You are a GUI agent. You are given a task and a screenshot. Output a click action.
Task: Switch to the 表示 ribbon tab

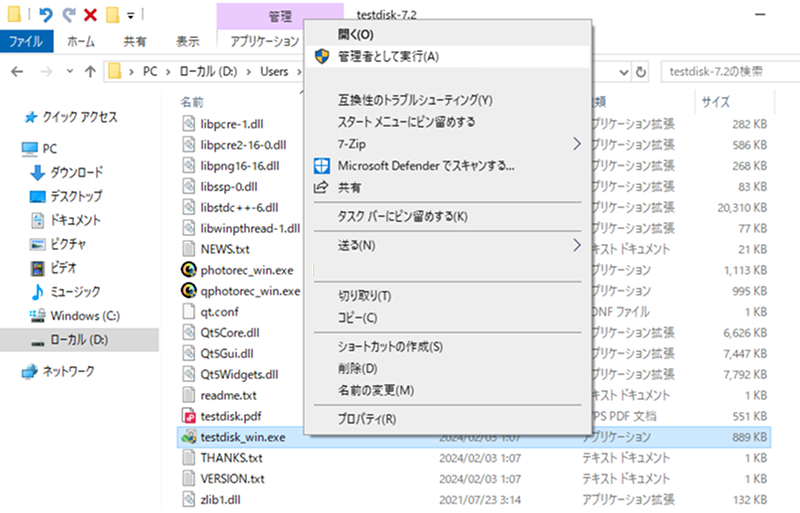tap(187, 41)
